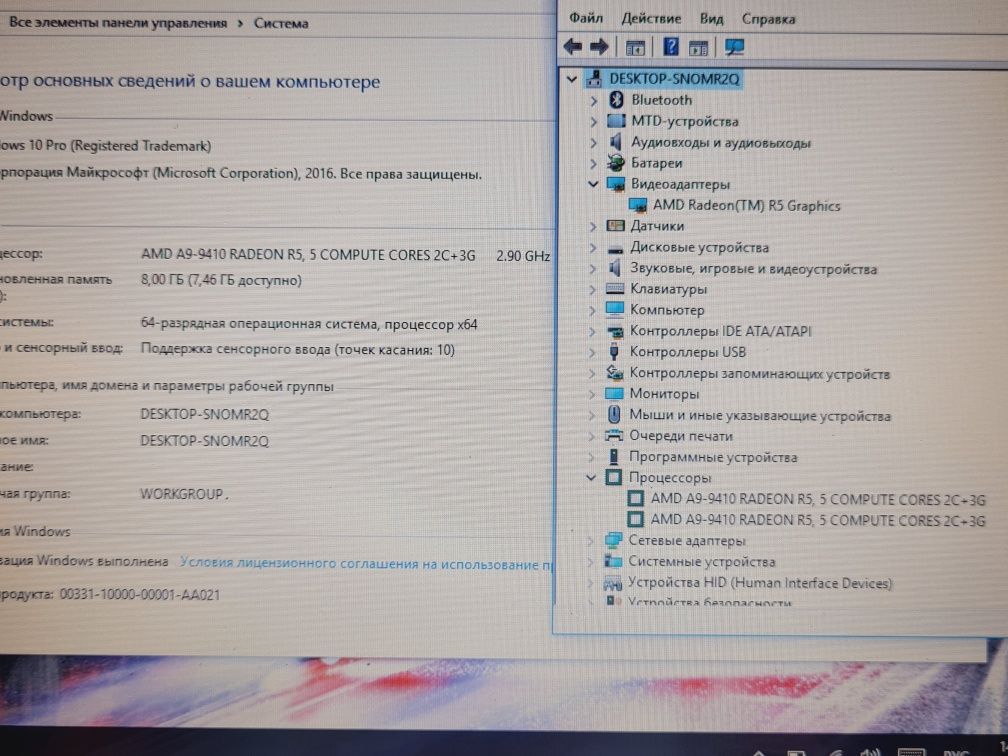The image size is (1008, 756).
Task: Click the 64-разрядная операционная система text
Action: point(309,323)
